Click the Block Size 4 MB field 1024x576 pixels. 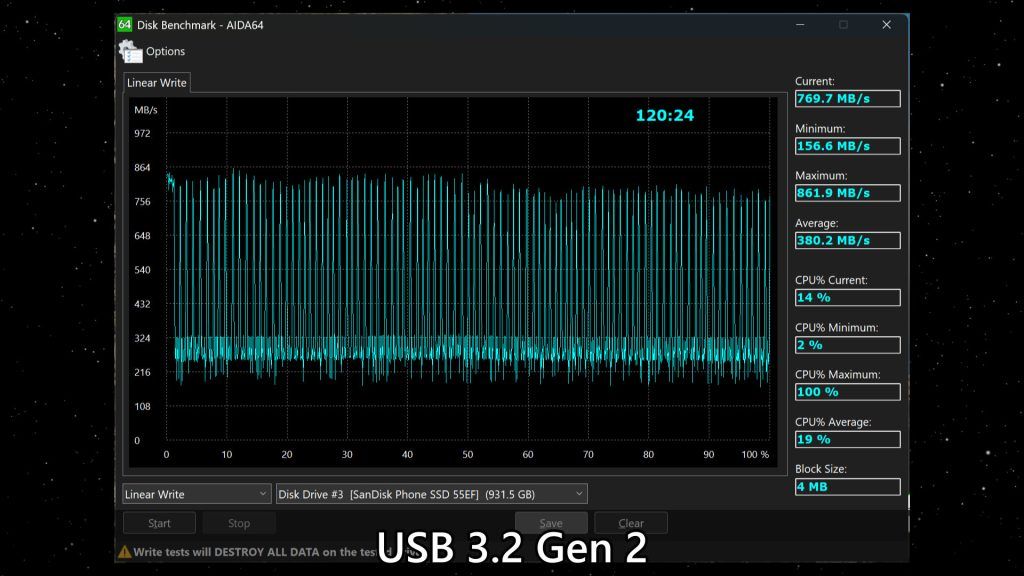(x=848, y=487)
